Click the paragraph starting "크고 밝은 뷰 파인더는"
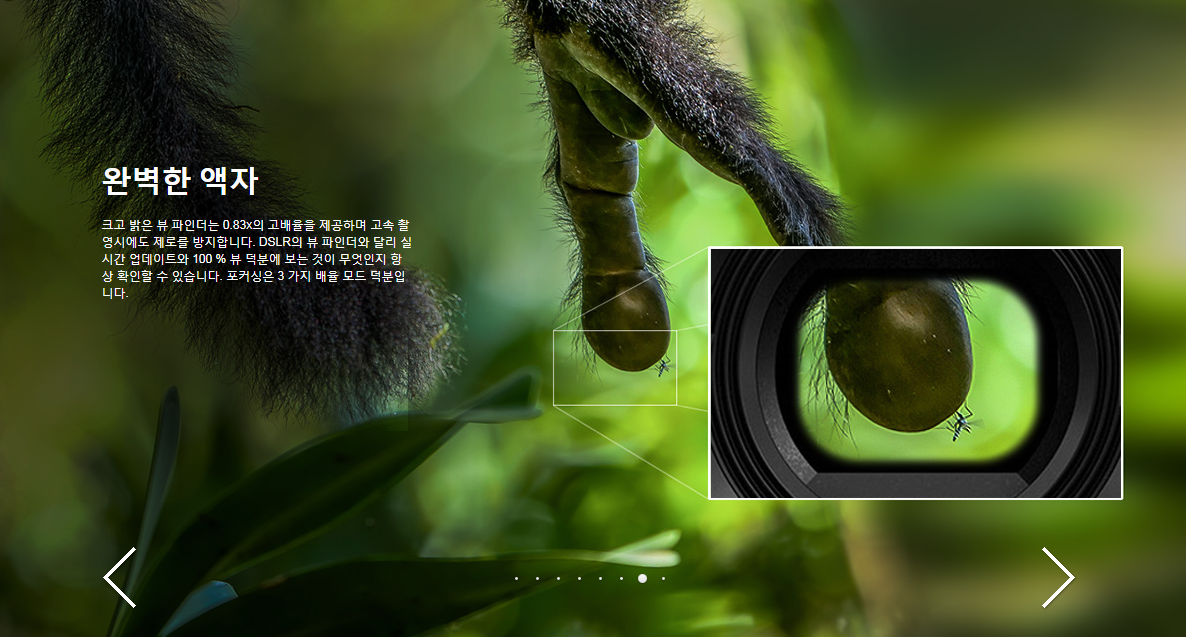1186x637 pixels. point(256,259)
